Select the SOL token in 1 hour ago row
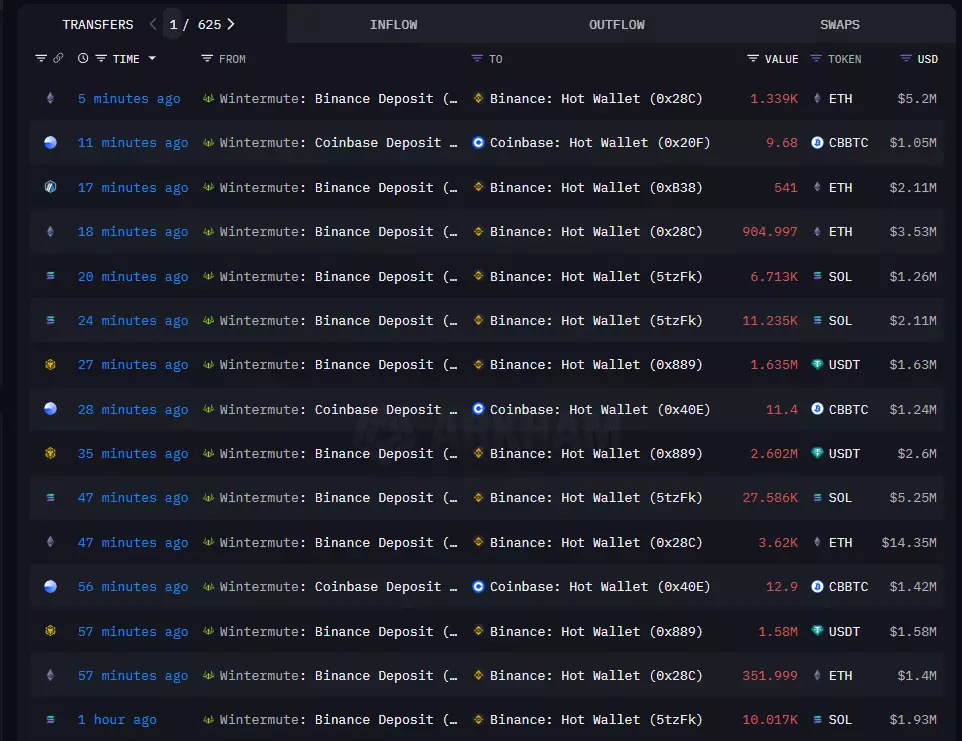 [x=839, y=720]
